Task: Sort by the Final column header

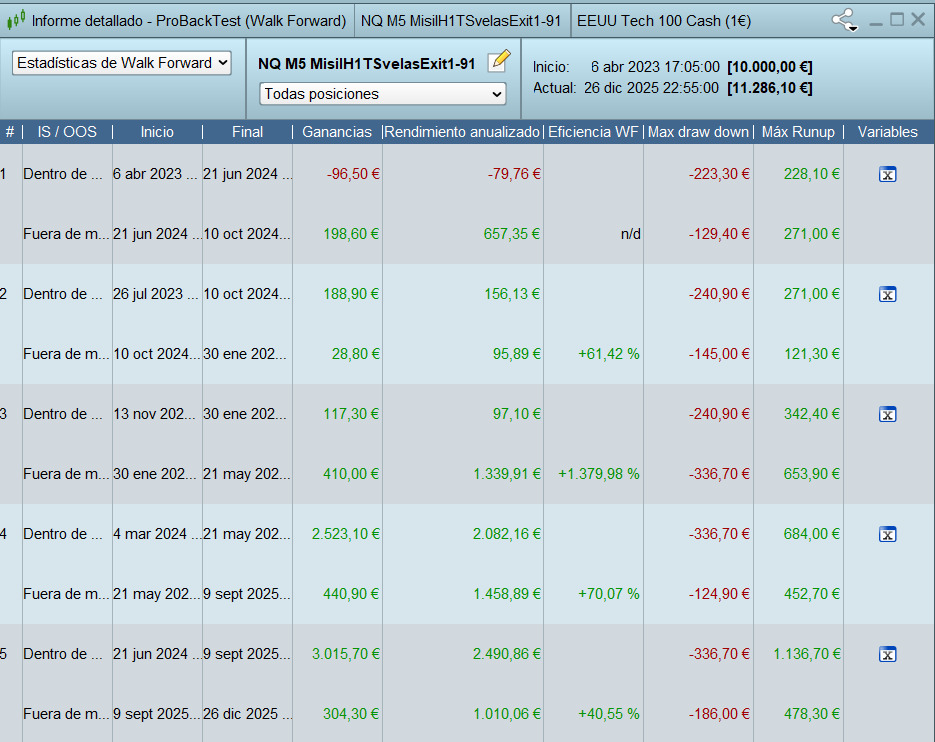Action: (247, 132)
